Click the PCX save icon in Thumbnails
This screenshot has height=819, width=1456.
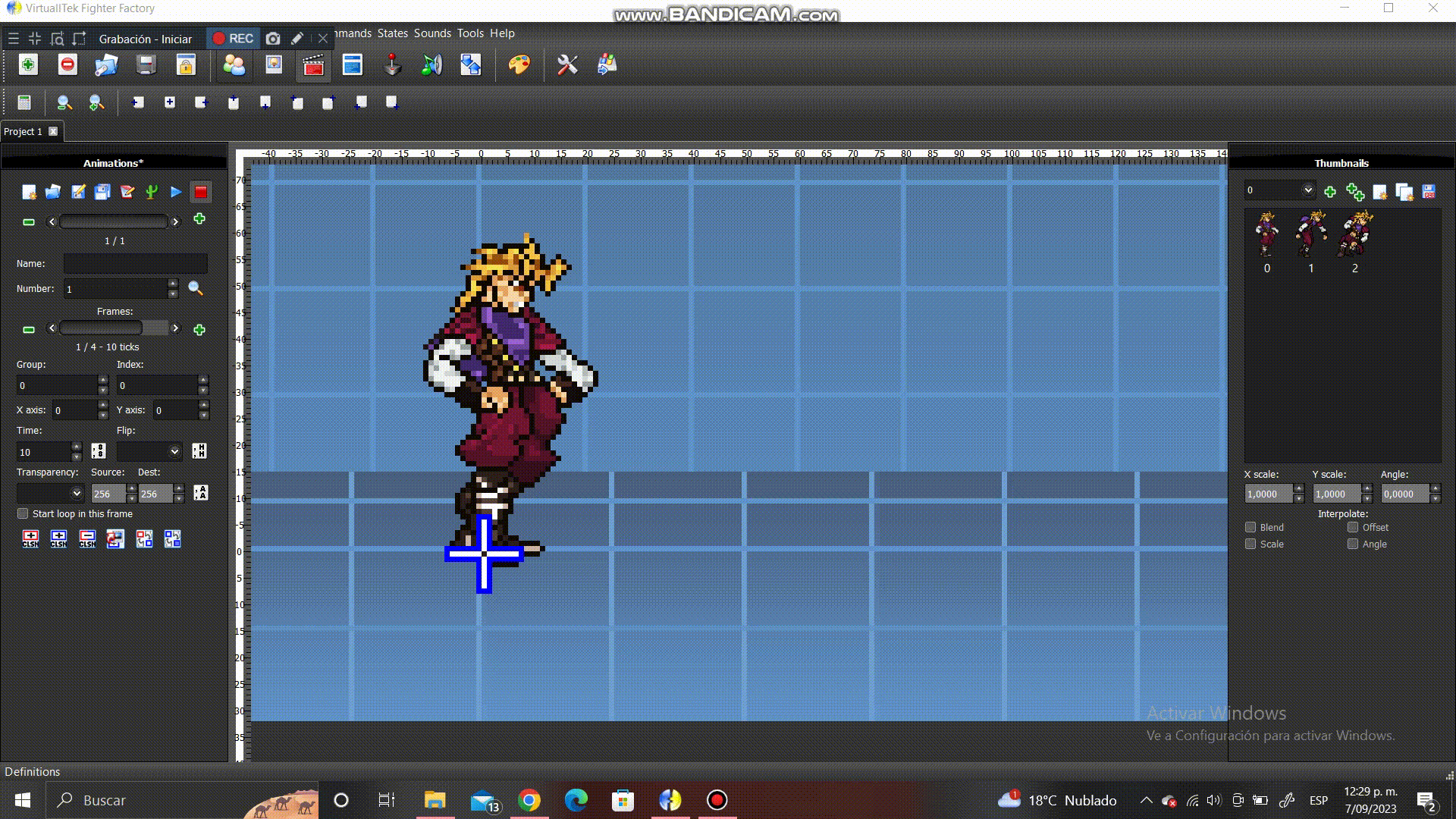1429,192
